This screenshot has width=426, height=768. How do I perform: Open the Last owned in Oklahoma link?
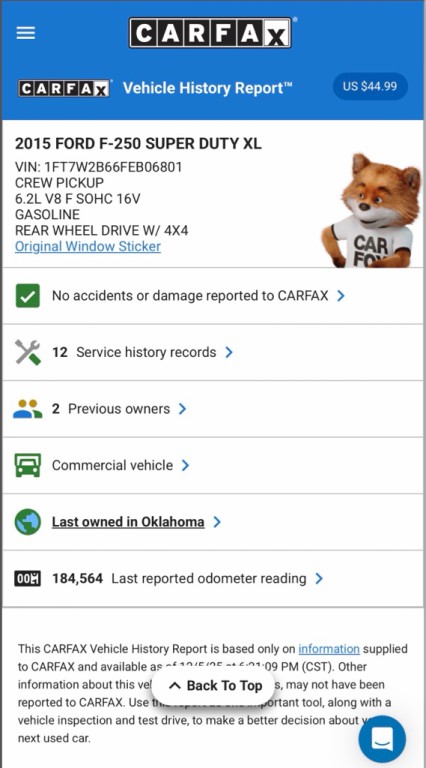pos(128,522)
